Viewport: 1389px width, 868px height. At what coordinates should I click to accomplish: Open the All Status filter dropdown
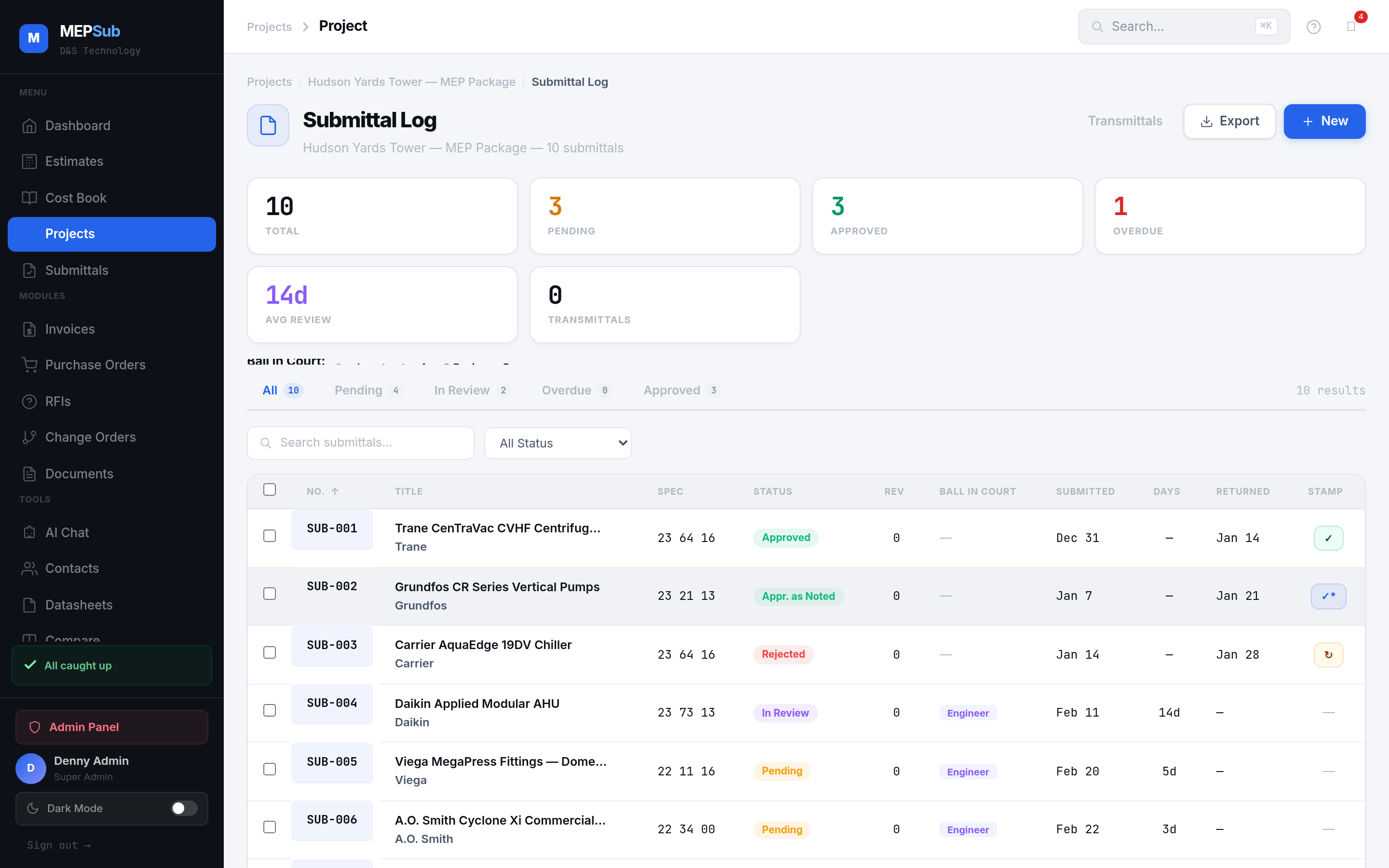(558, 443)
